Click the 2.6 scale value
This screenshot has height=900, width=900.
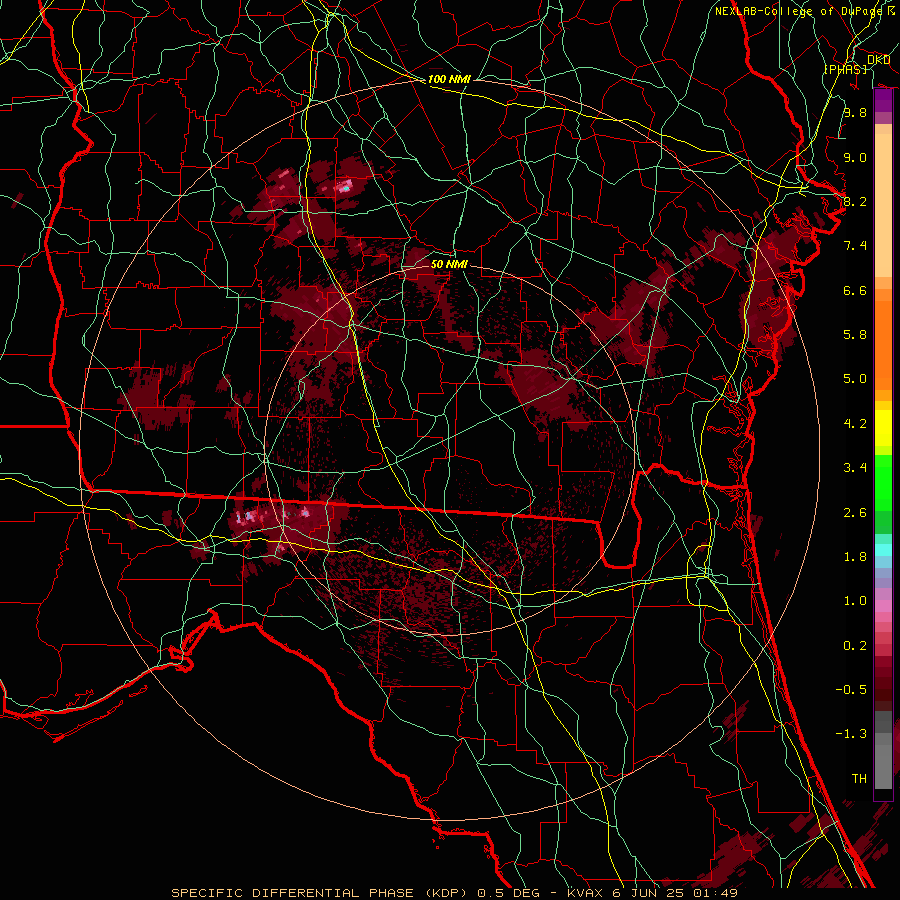tap(855, 512)
